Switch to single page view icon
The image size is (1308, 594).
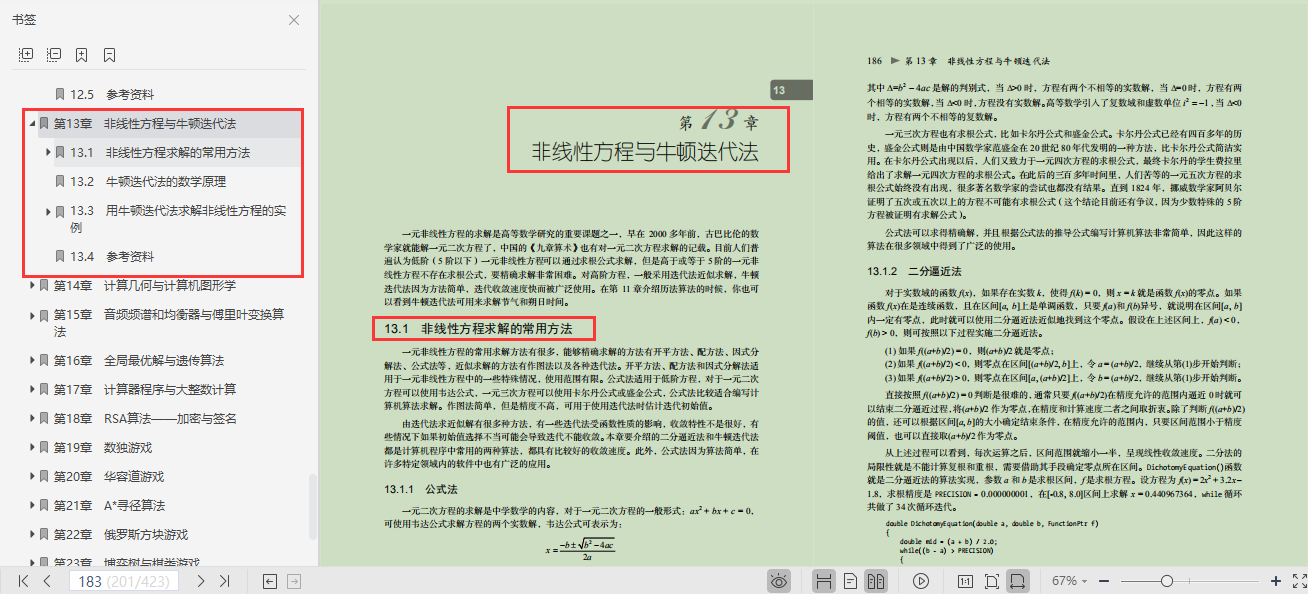point(849,579)
